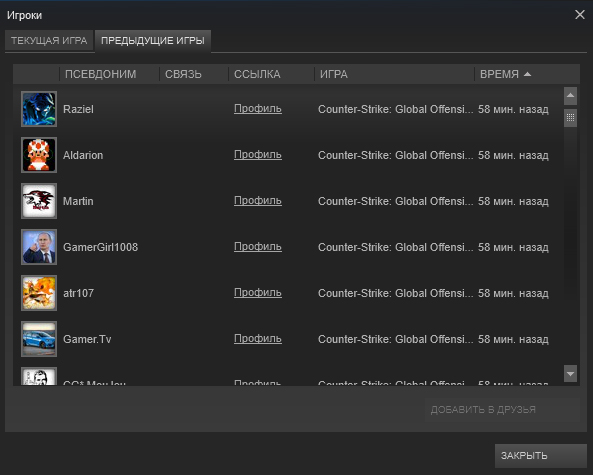Click the Добавить в друзья button
593x475 pixels.
point(502,410)
